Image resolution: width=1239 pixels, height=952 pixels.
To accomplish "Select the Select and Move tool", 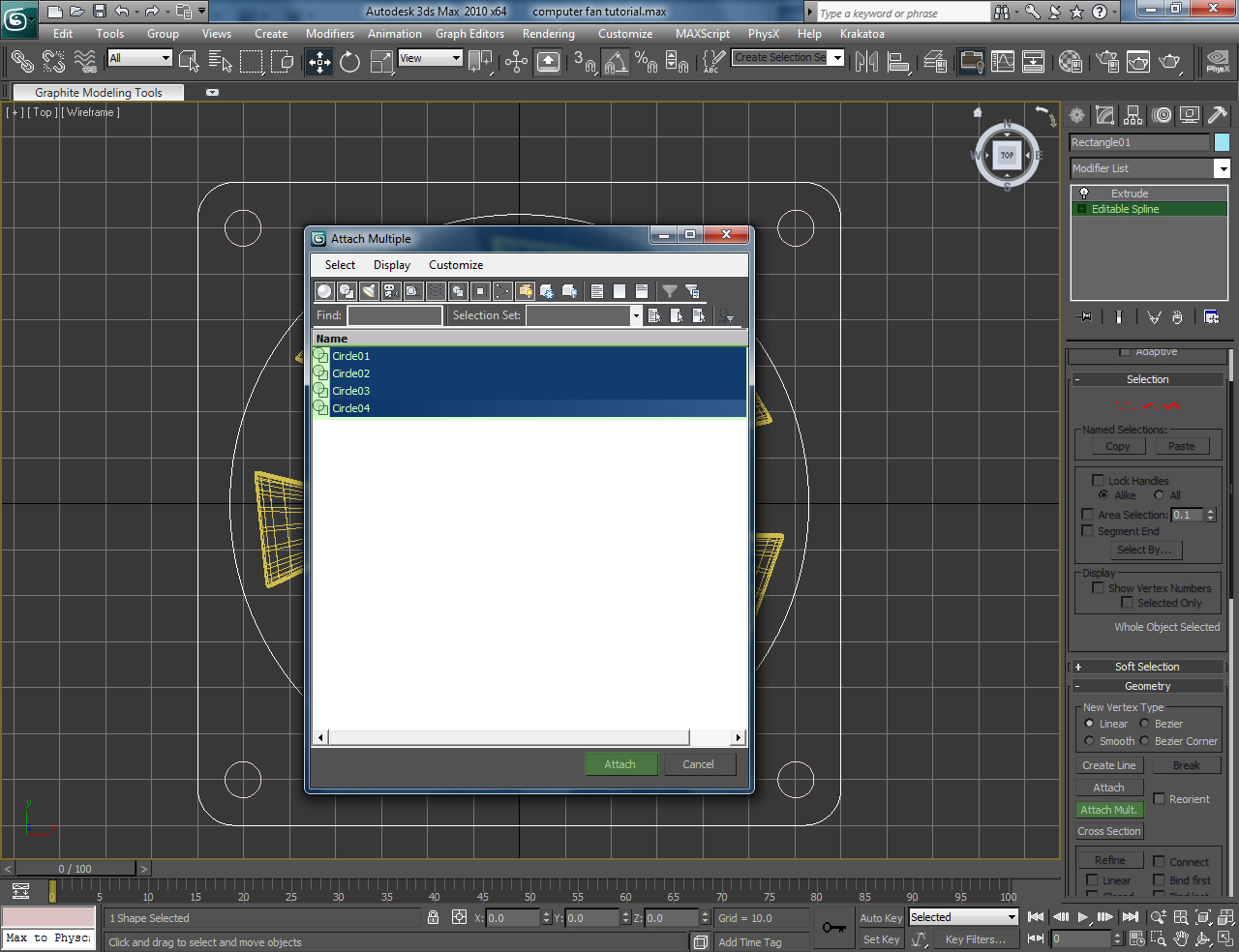I will [x=319, y=62].
